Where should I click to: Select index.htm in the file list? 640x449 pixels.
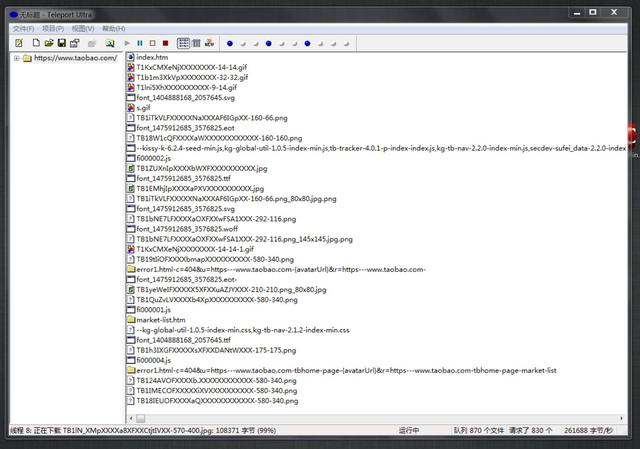coord(152,58)
